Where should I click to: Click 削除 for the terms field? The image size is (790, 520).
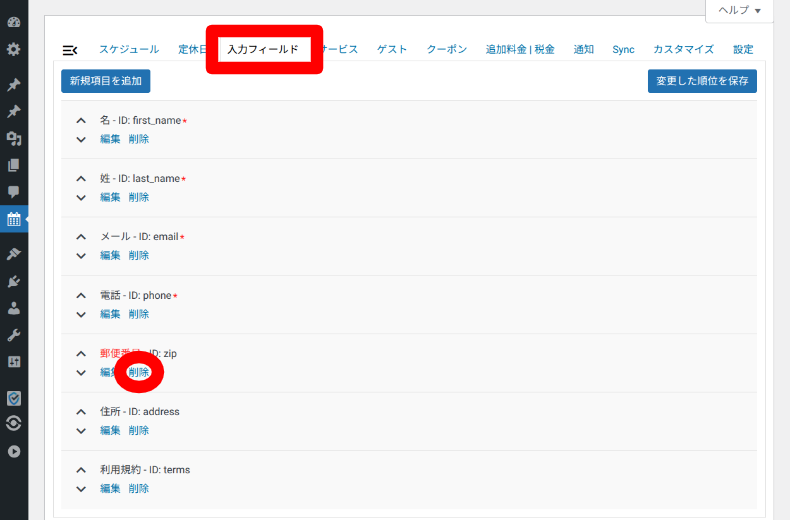coord(139,488)
